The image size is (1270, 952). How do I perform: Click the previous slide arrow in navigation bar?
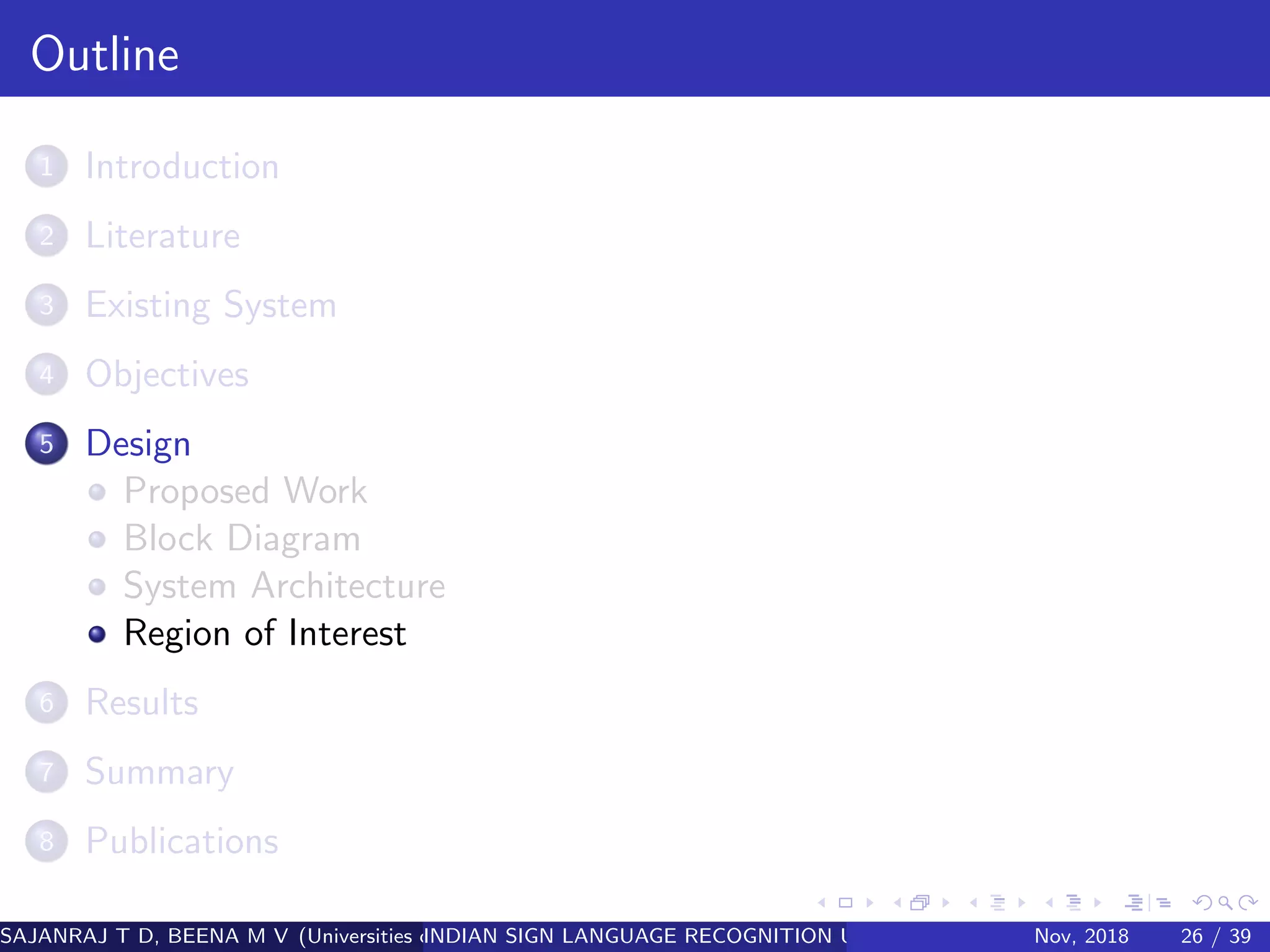(822, 903)
